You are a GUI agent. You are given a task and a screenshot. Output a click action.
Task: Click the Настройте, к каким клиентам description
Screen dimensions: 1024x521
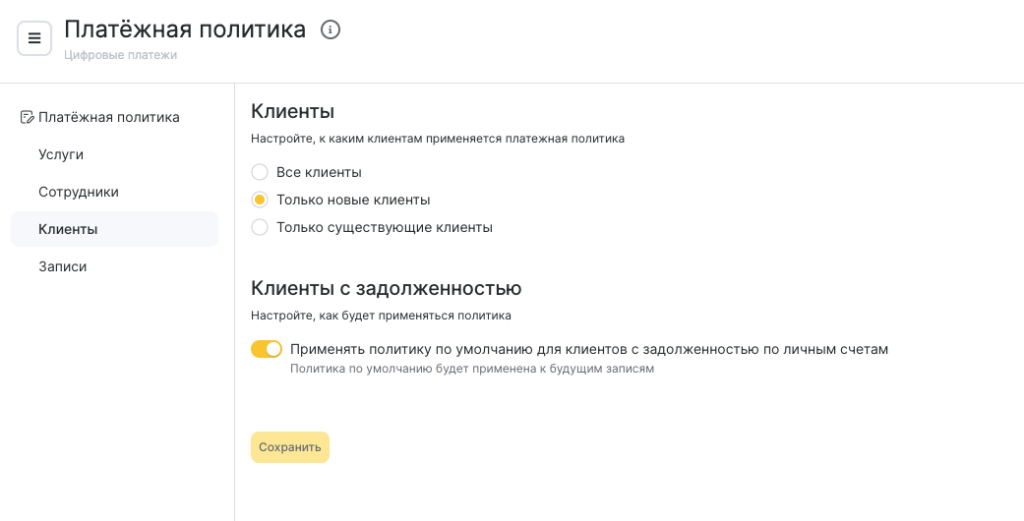[438, 138]
